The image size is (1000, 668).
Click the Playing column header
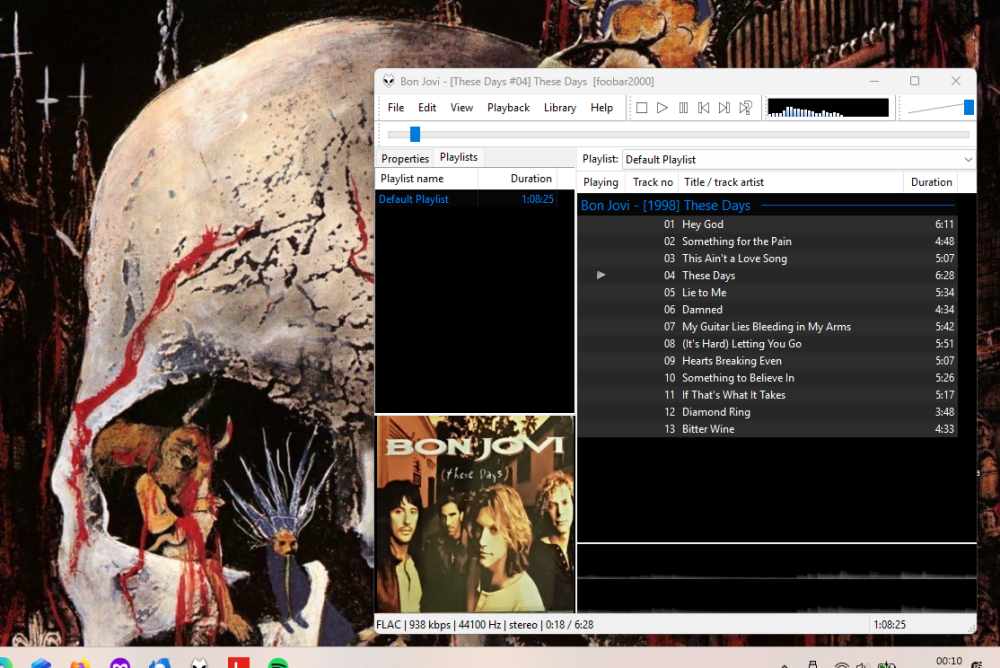click(600, 182)
